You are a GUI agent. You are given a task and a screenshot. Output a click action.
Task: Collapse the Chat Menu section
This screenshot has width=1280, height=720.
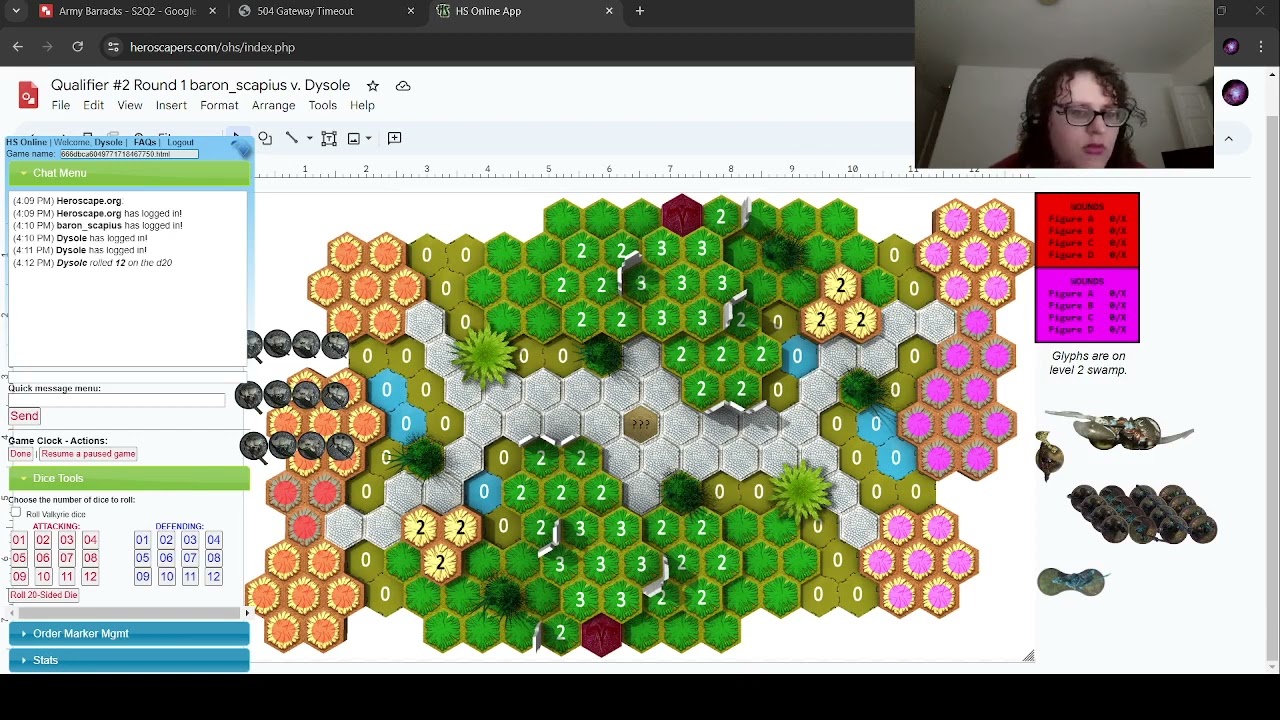pos(129,173)
